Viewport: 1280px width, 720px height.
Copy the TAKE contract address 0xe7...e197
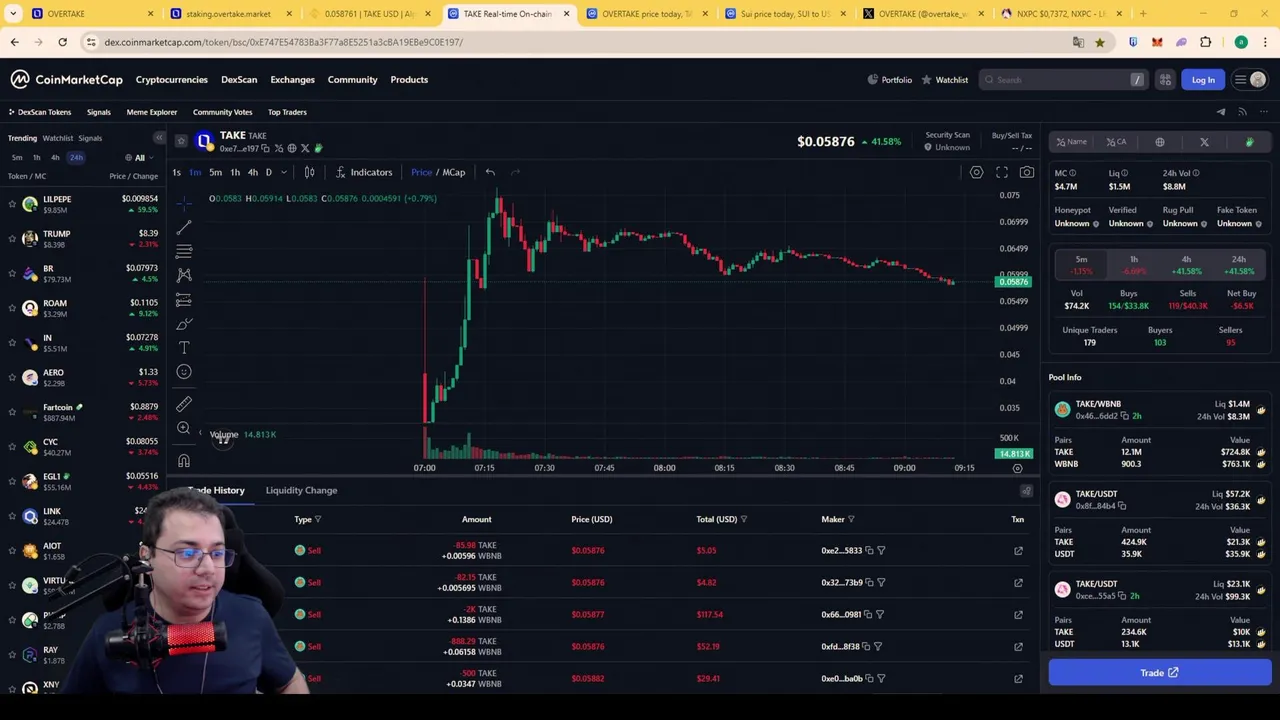265,149
